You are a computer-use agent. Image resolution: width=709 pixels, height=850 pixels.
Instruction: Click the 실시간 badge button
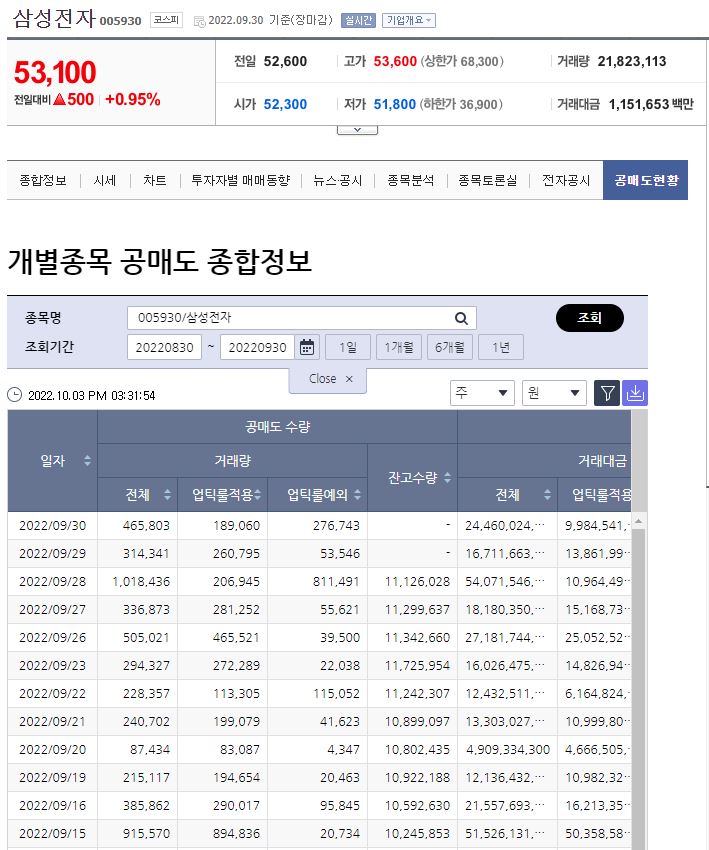(358, 21)
